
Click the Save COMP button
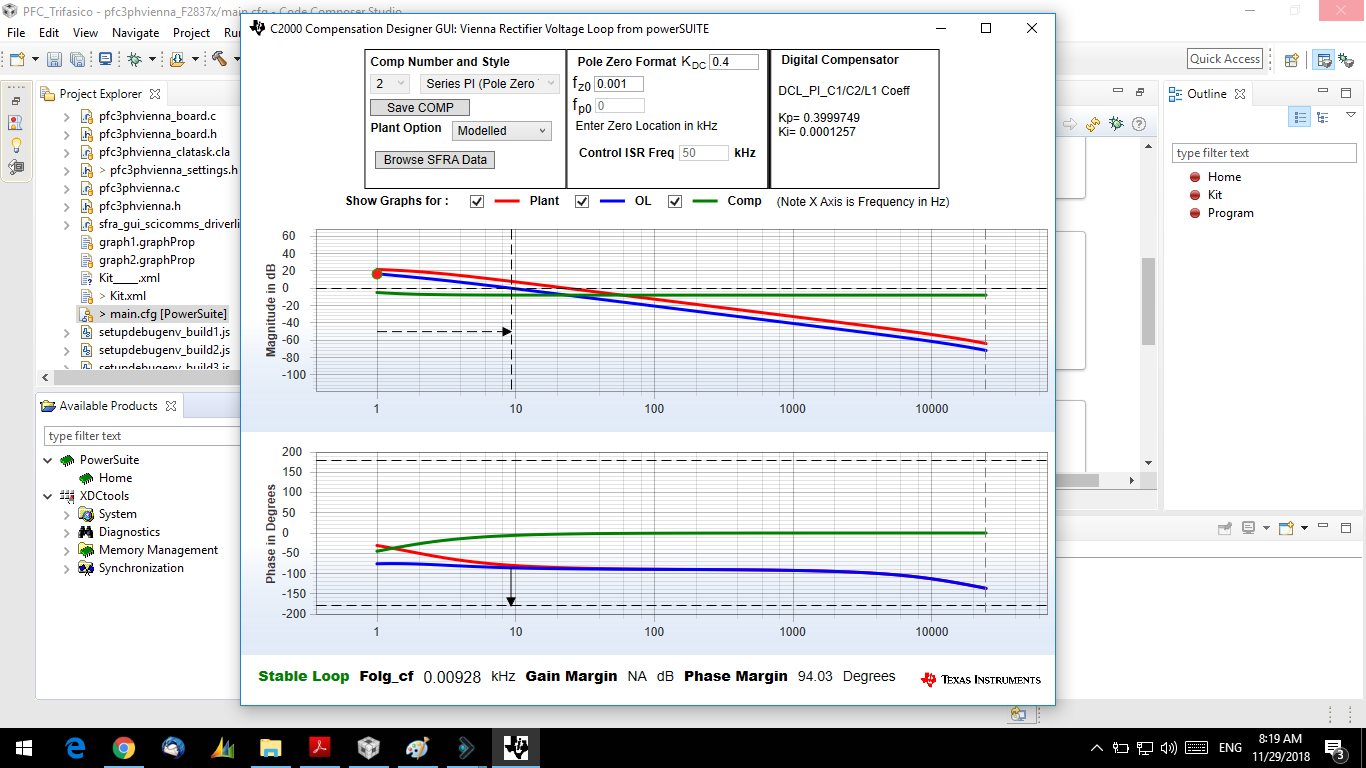pyautogui.click(x=419, y=107)
